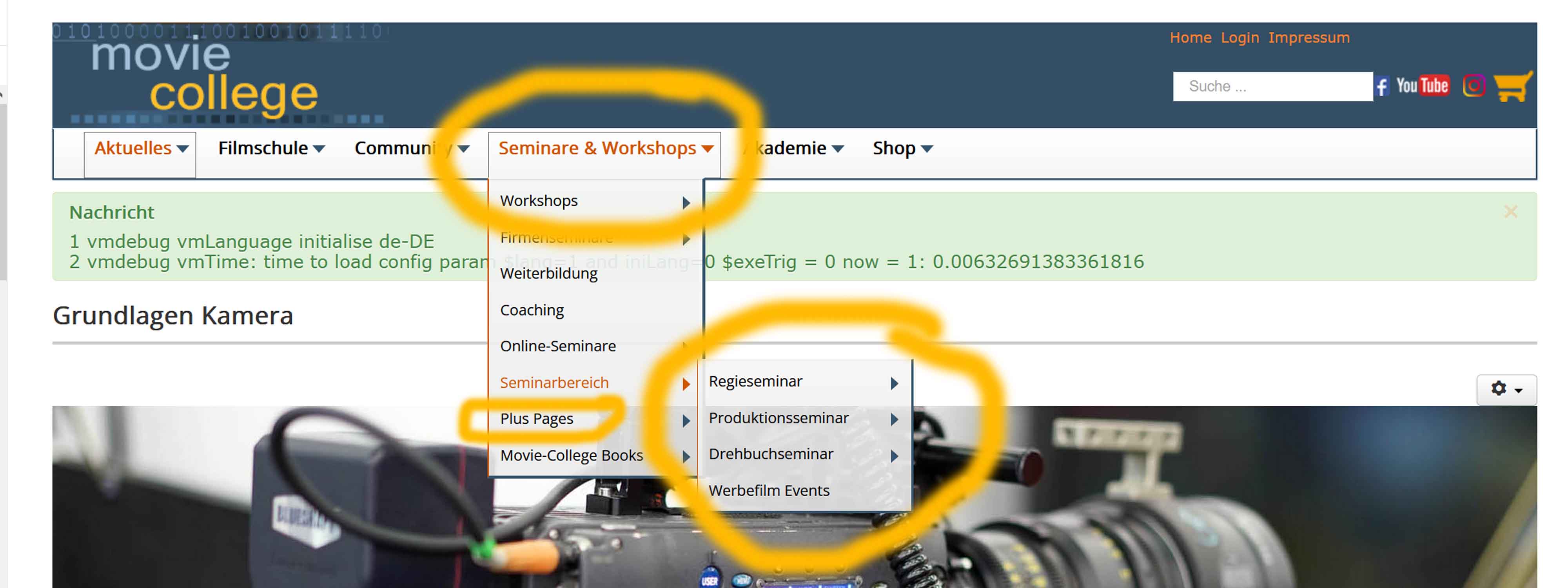Select Plus Pages menu entry
This screenshot has height=588, width=1568.
click(536, 419)
